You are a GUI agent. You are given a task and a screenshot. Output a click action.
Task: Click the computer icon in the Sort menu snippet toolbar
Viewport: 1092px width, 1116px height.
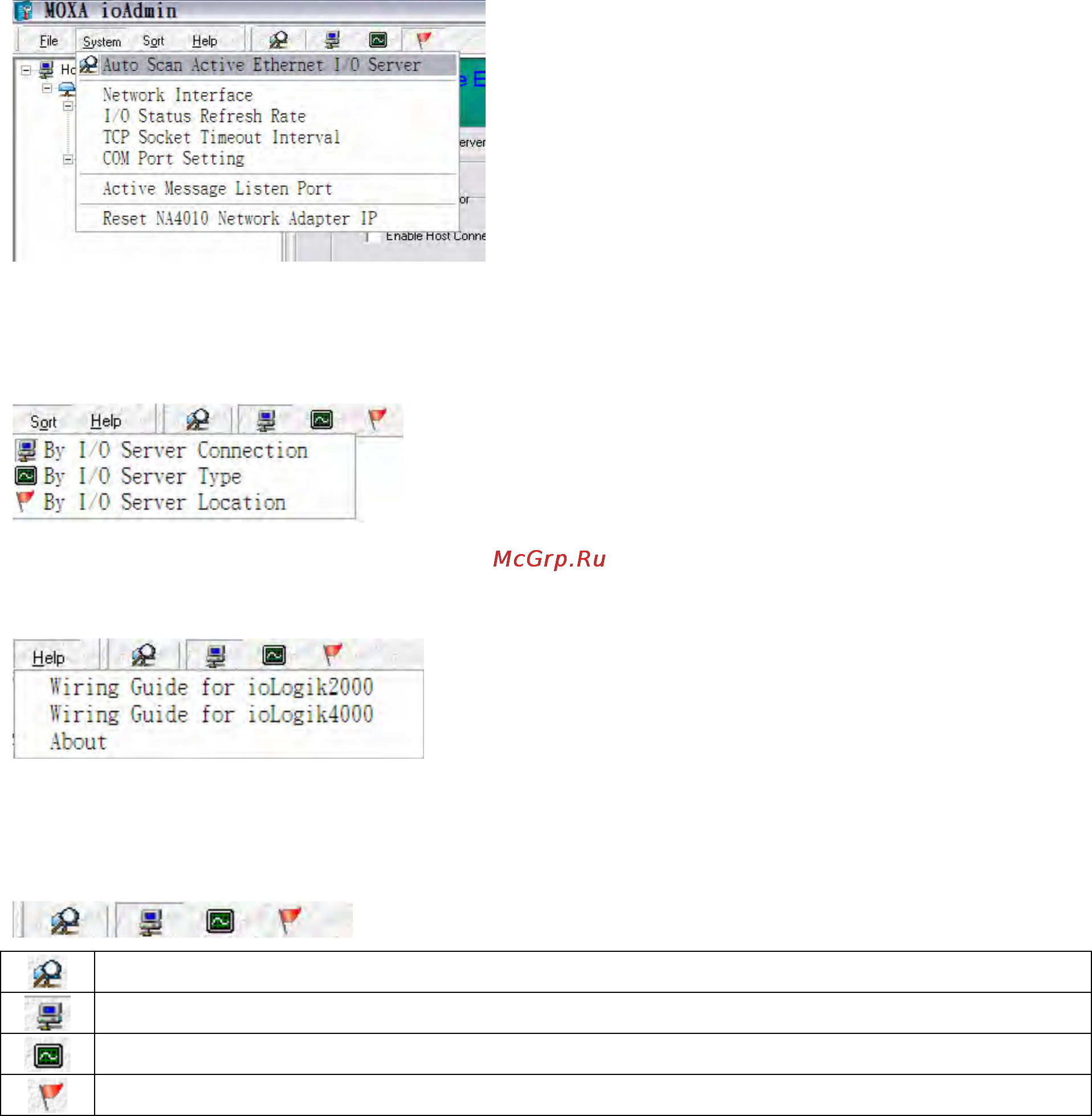point(266,420)
